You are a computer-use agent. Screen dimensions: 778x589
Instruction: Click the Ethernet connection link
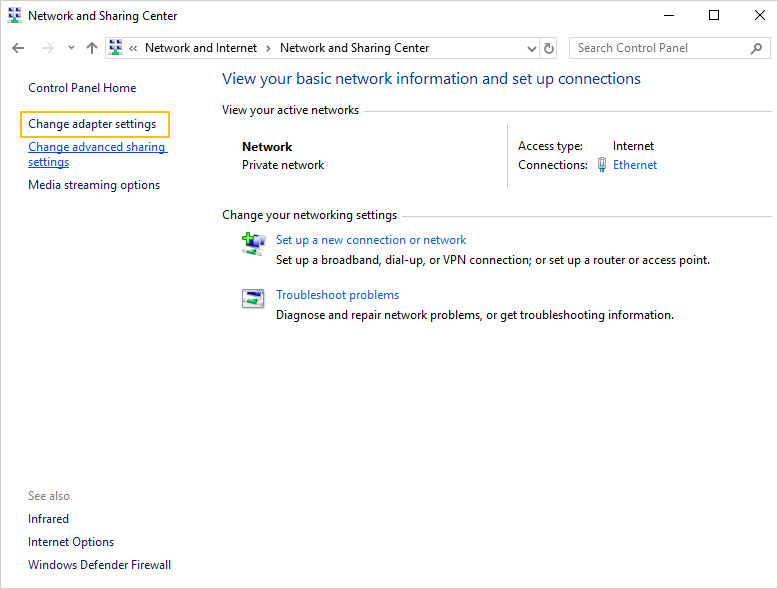tap(635, 165)
